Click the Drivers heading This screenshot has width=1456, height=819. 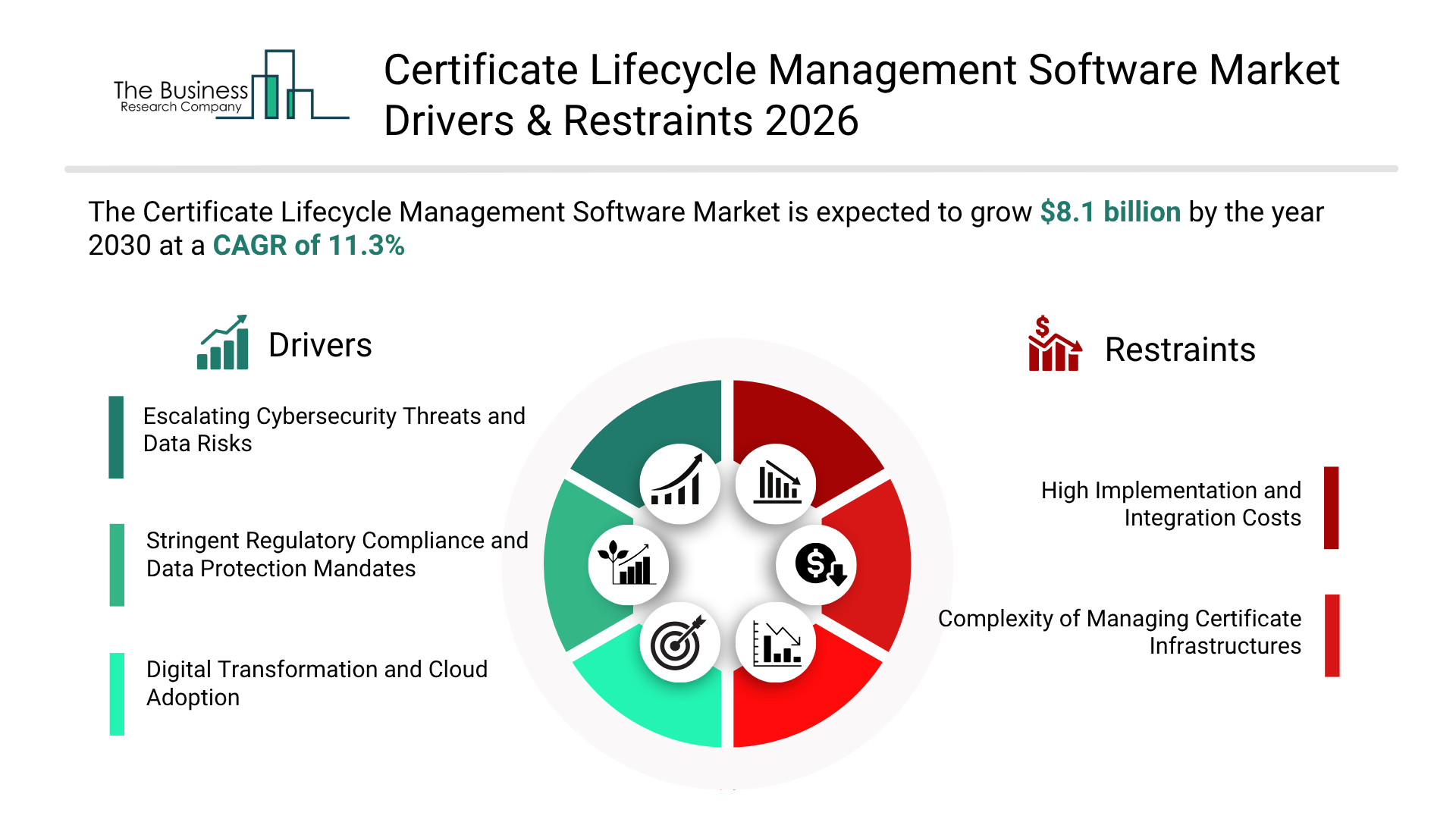(x=320, y=346)
